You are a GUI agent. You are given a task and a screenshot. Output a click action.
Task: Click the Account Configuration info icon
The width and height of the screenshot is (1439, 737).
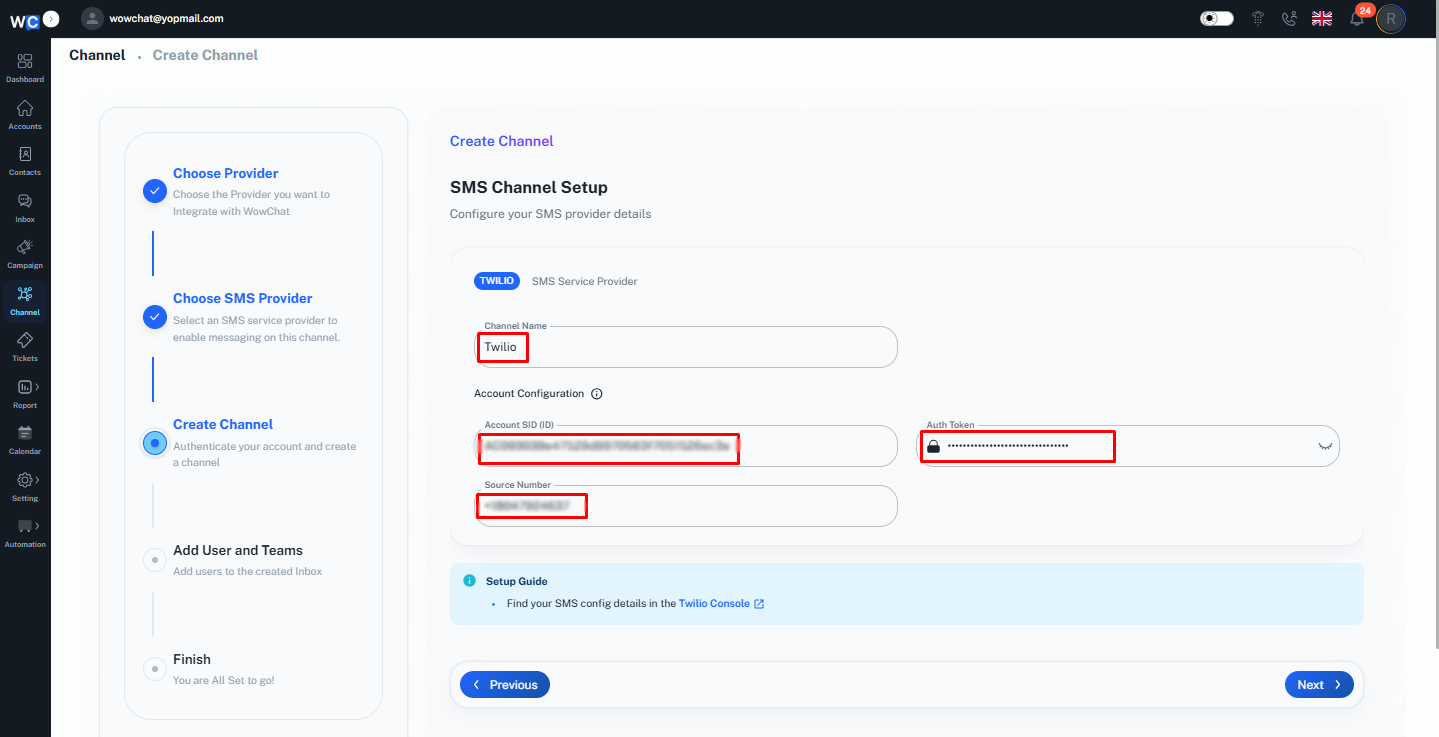597,394
